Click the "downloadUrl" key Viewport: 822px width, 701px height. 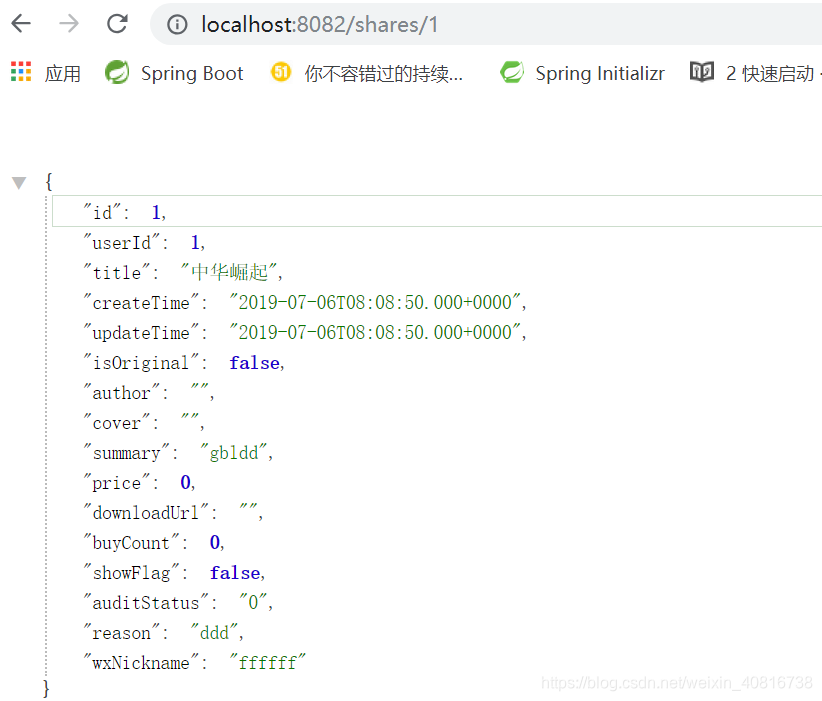click(x=146, y=513)
